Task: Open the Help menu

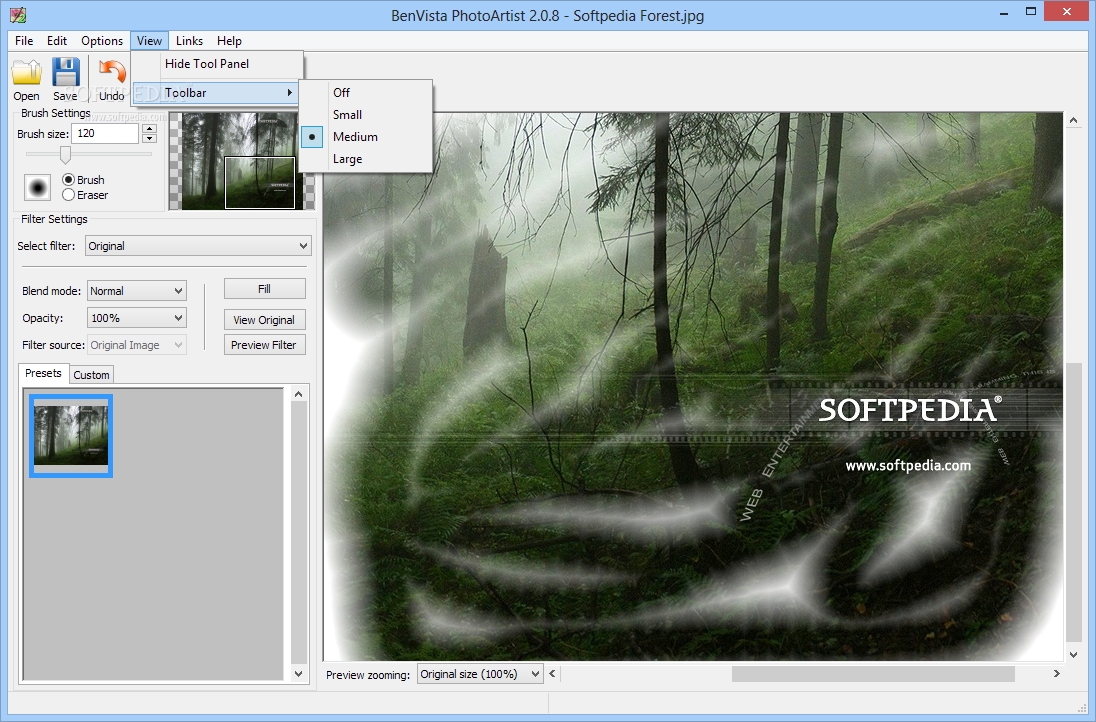Action: (x=229, y=41)
